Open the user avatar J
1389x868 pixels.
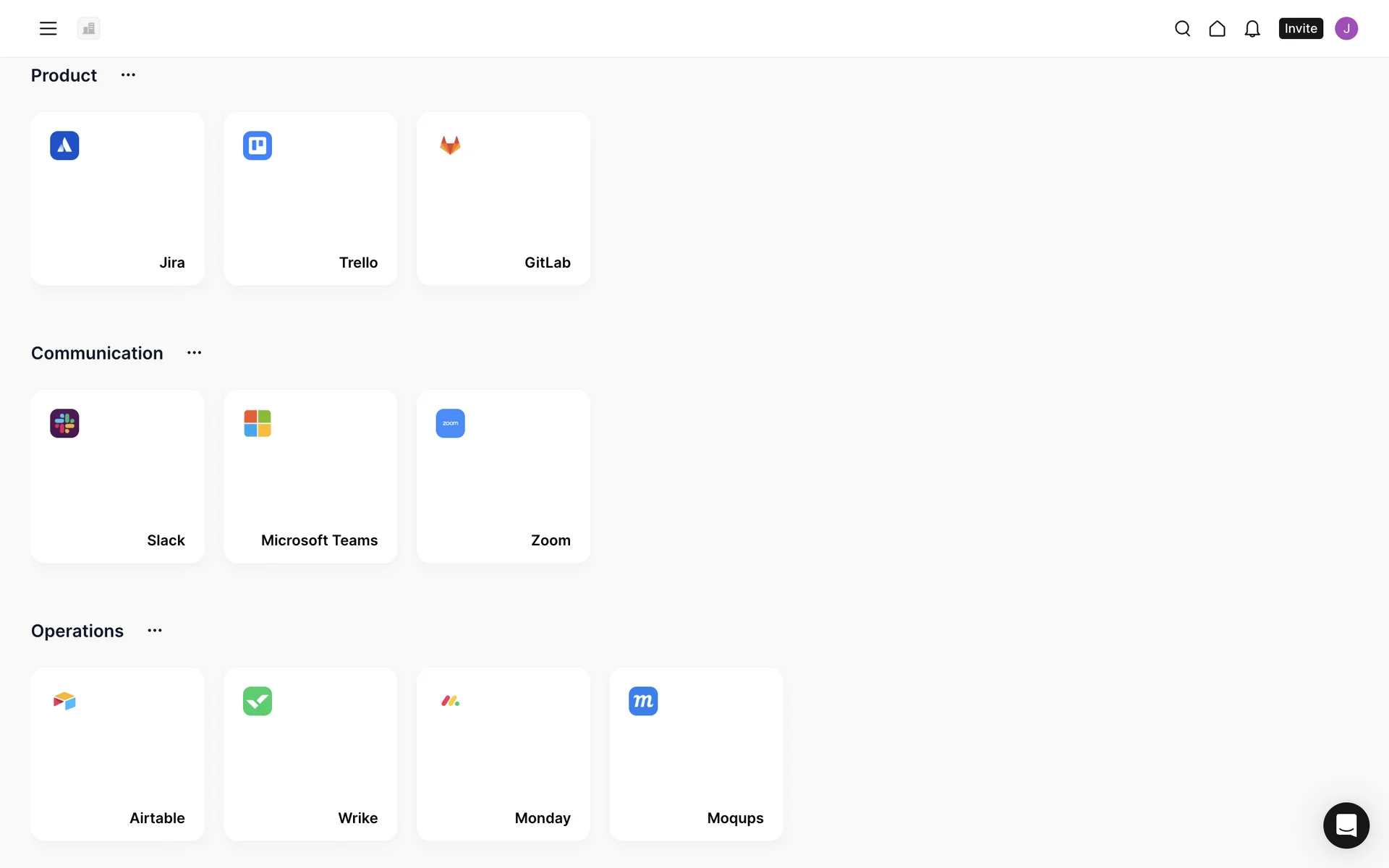(1346, 28)
